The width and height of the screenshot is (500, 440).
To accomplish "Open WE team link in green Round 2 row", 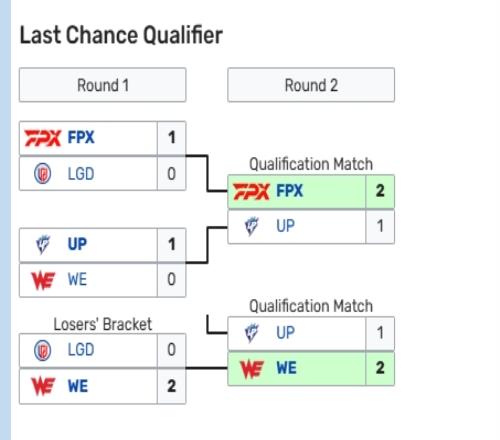I will pyautogui.click(x=286, y=368).
